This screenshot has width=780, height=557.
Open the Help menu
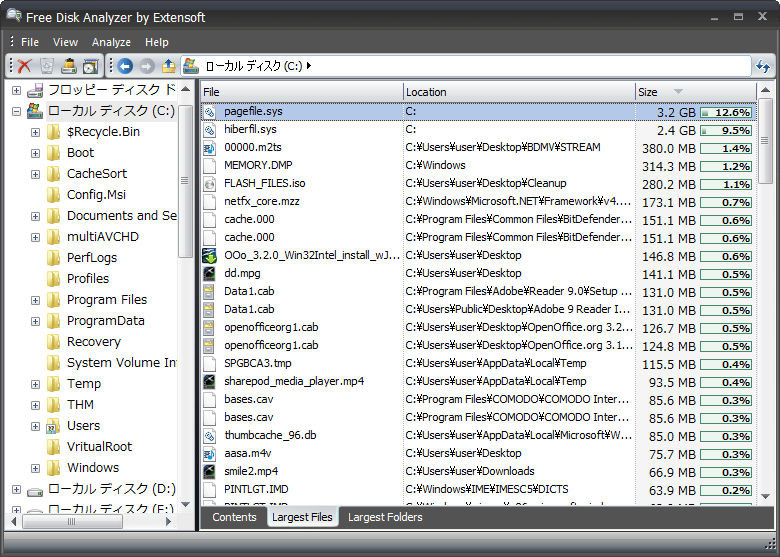click(x=157, y=42)
